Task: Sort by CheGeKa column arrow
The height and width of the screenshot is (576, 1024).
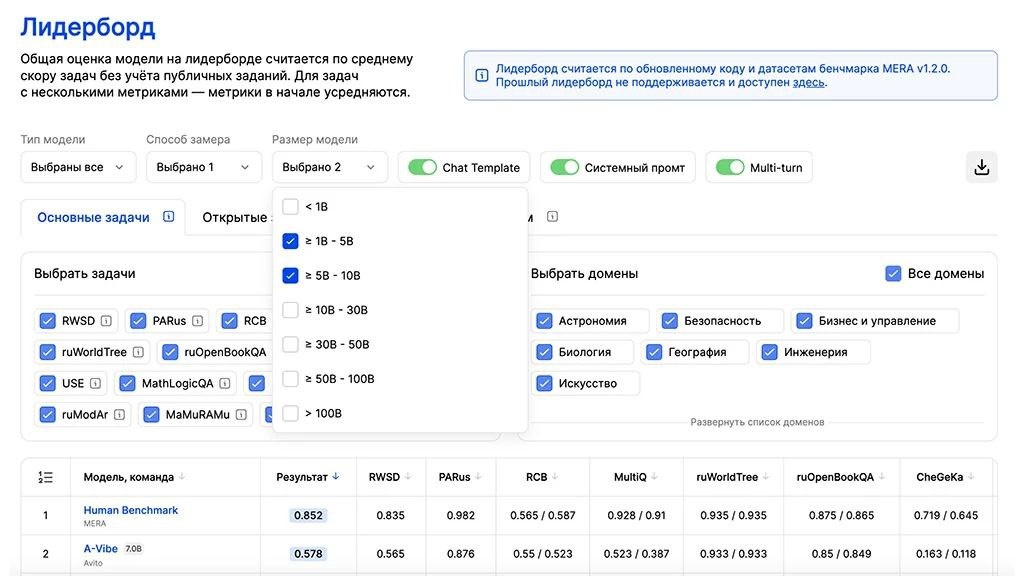Action: [x=971, y=477]
